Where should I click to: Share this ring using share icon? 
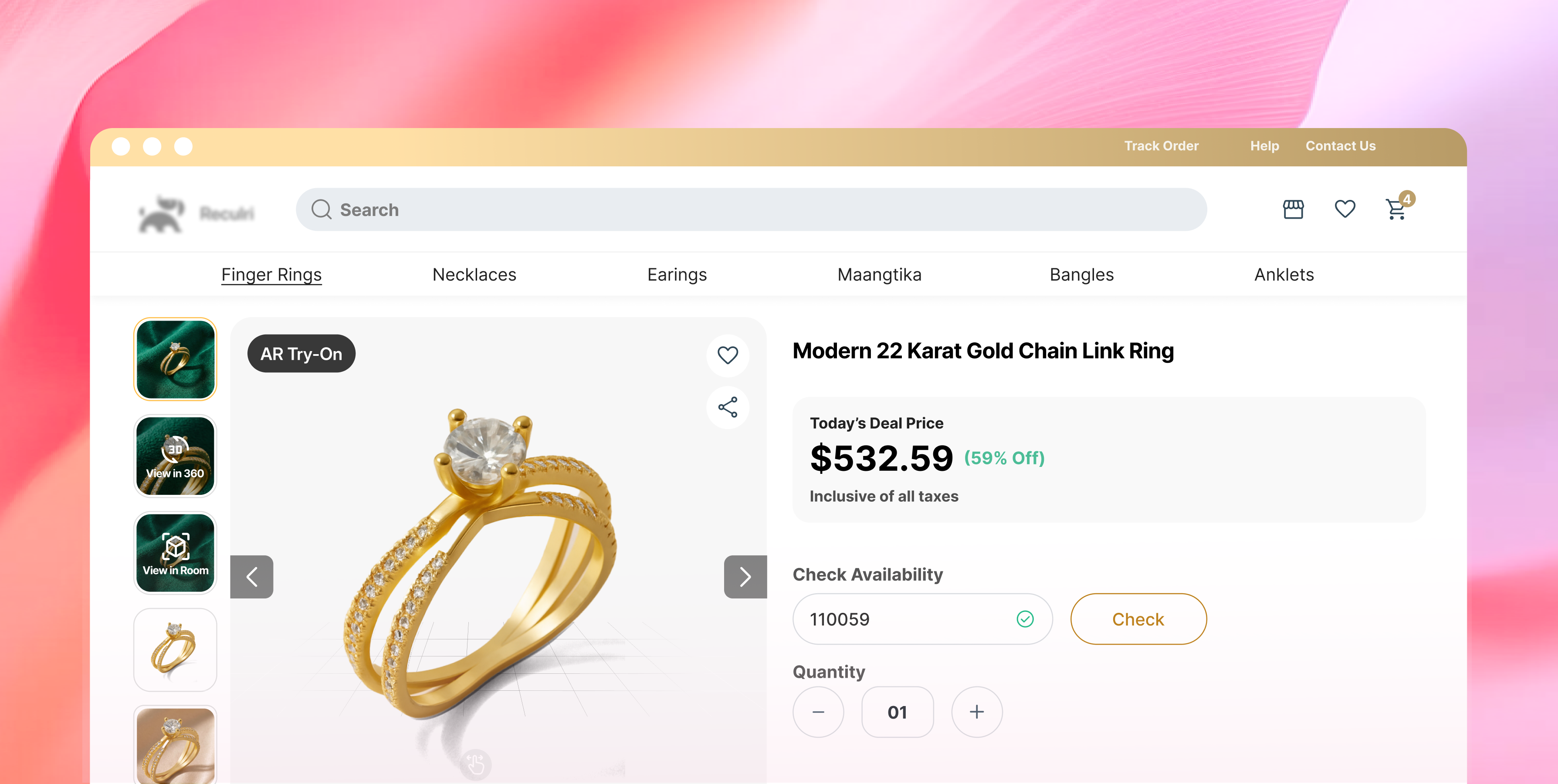[728, 407]
